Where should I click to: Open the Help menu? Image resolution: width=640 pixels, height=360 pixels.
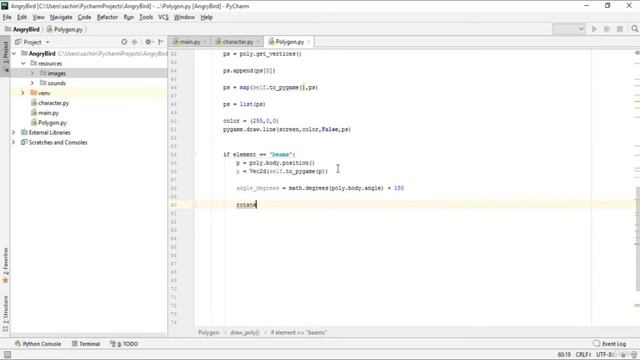point(207,17)
